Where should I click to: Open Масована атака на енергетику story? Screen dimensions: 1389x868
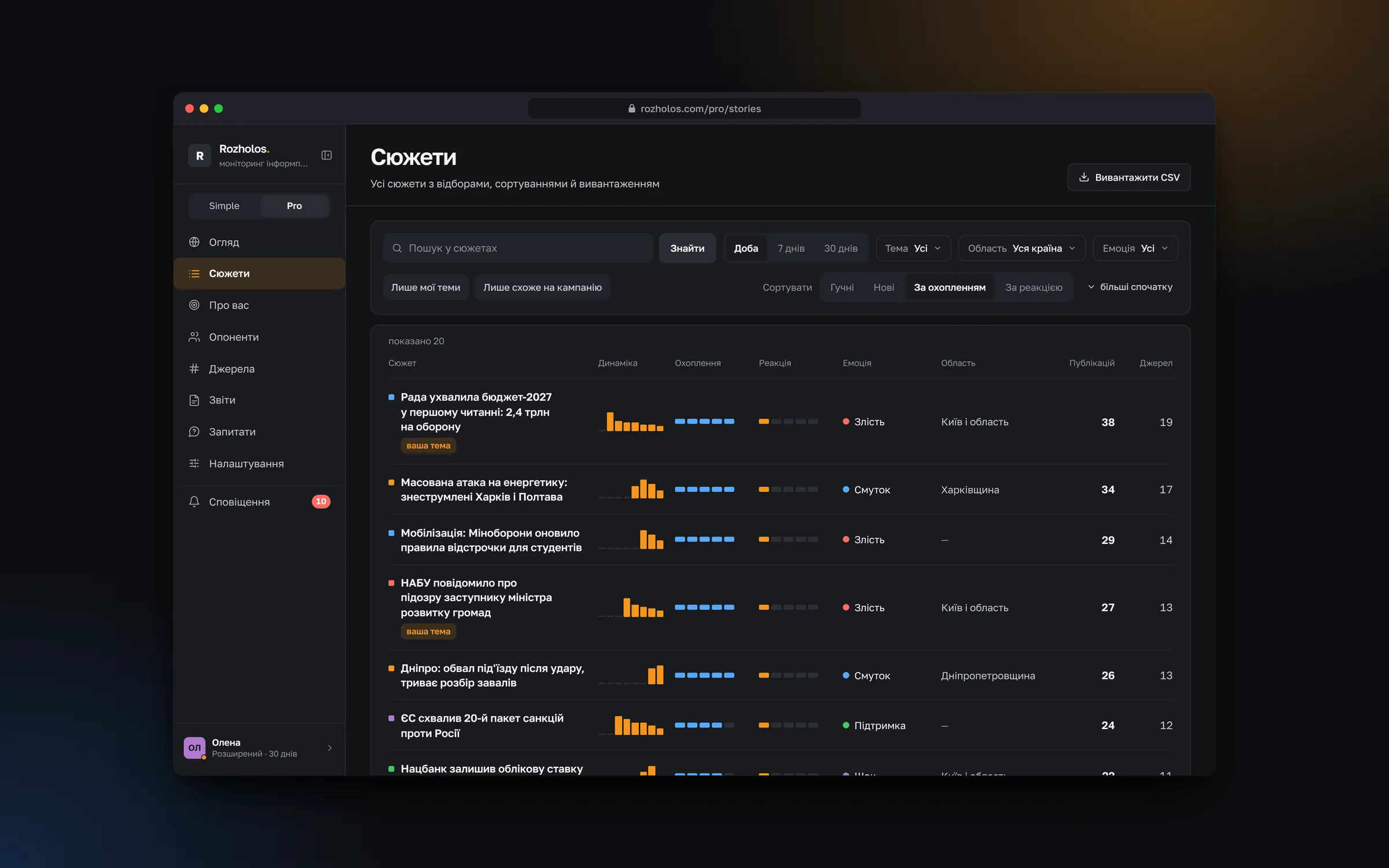tap(483, 490)
